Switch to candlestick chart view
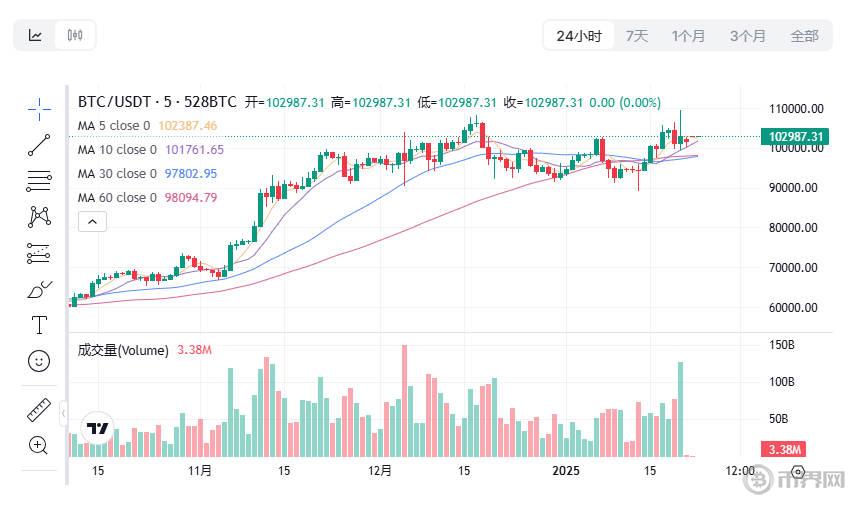Image resolution: width=856 pixels, height=507 pixels. 75,35
